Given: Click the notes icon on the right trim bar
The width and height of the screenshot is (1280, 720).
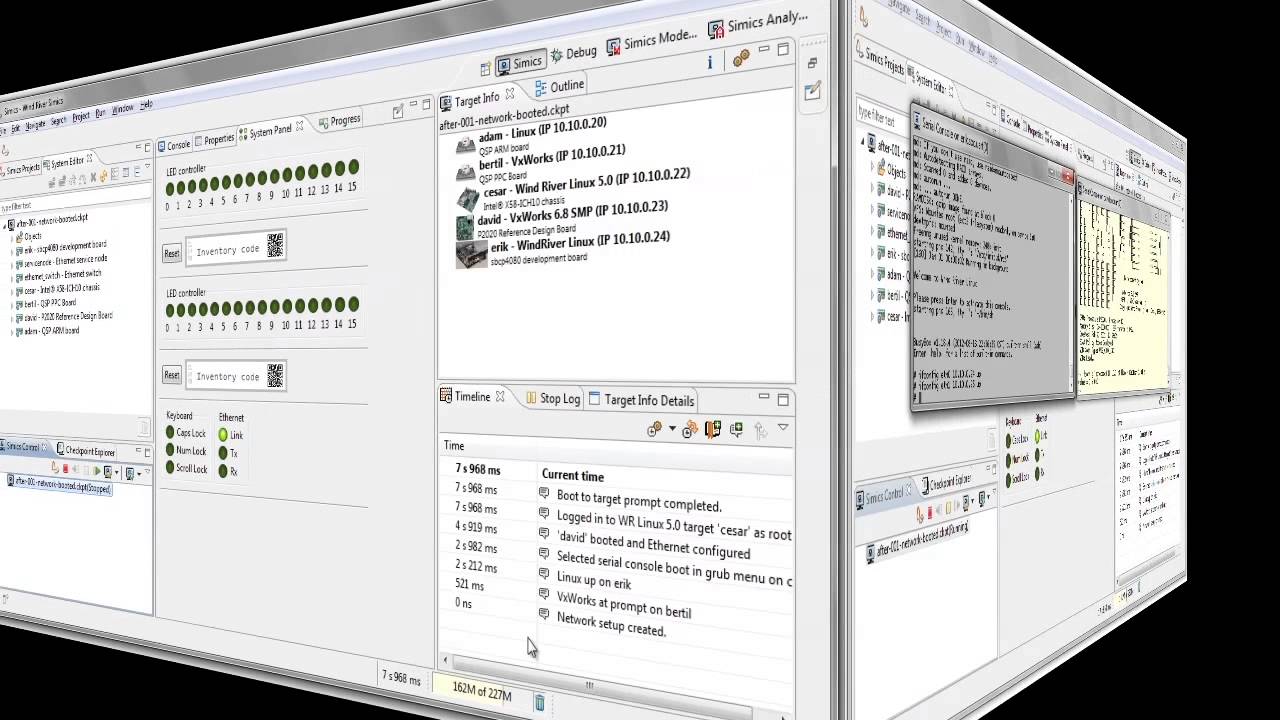Looking at the screenshot, I should (812, 92).
